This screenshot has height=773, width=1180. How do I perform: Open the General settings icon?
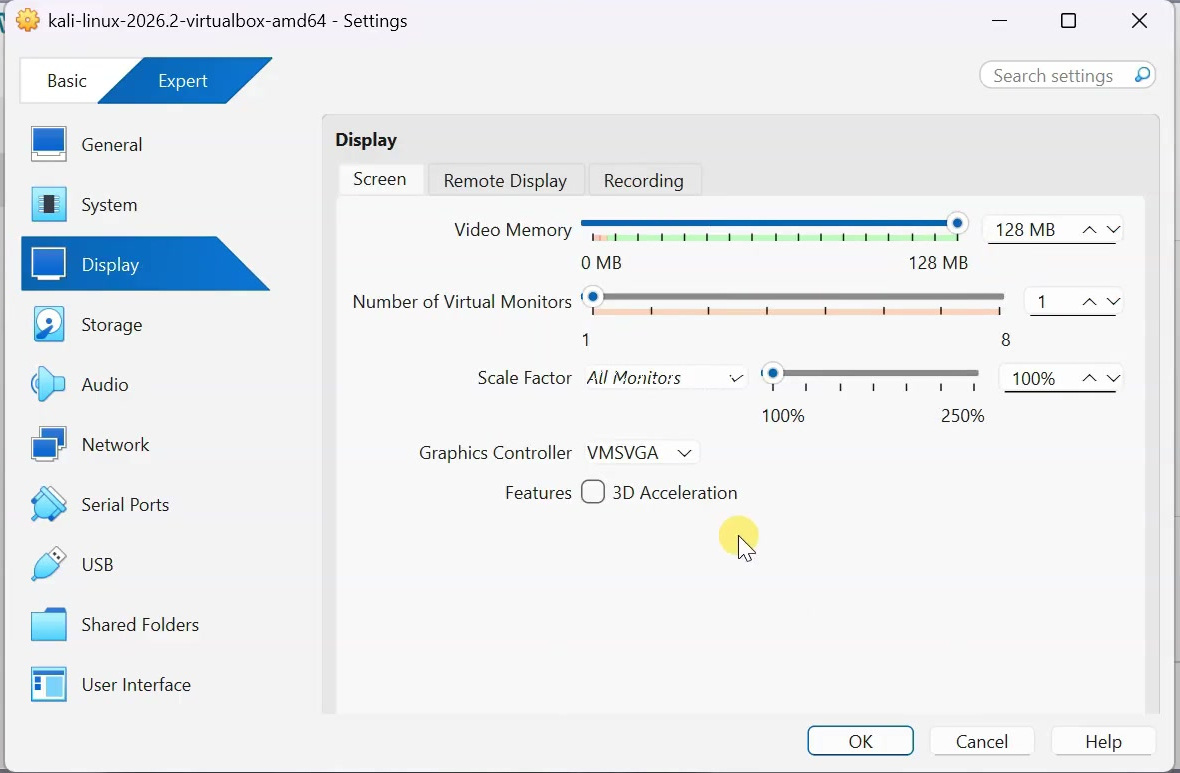click(x=48, y=144)
